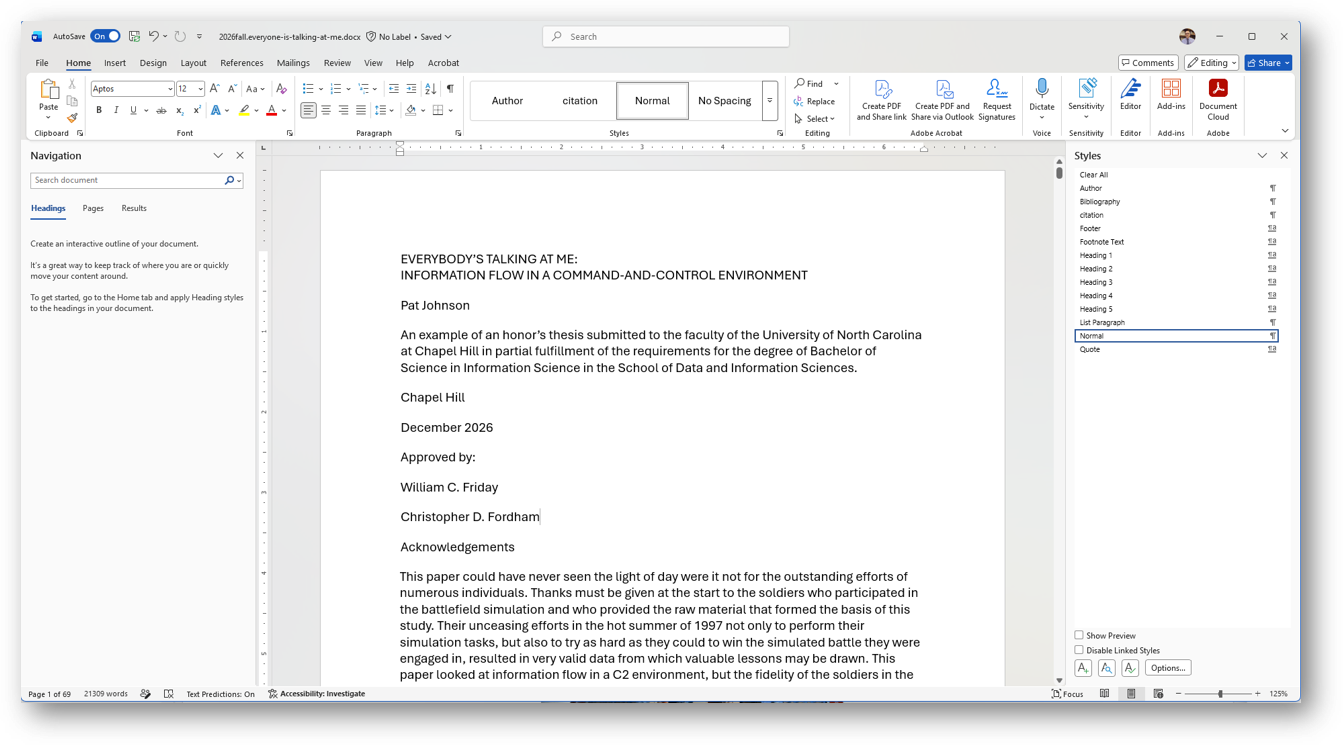Image resolution: width=1343 pixels, height=745 pixels.
Task: Apply superscript formatting
Action: [197, 111]
